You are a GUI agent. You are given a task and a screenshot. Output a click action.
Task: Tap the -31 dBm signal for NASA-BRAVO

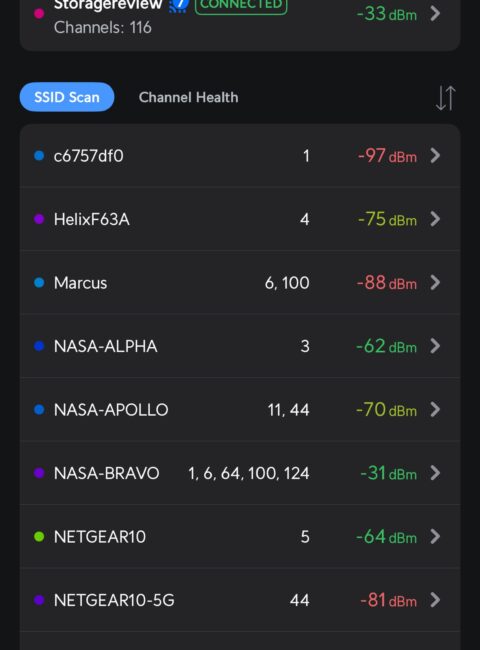click(x=388, y=473)
